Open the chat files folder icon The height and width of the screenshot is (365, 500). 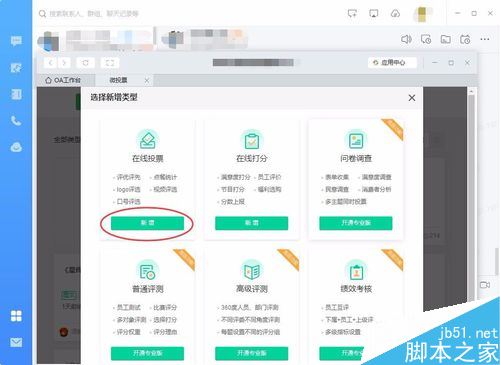446,39
